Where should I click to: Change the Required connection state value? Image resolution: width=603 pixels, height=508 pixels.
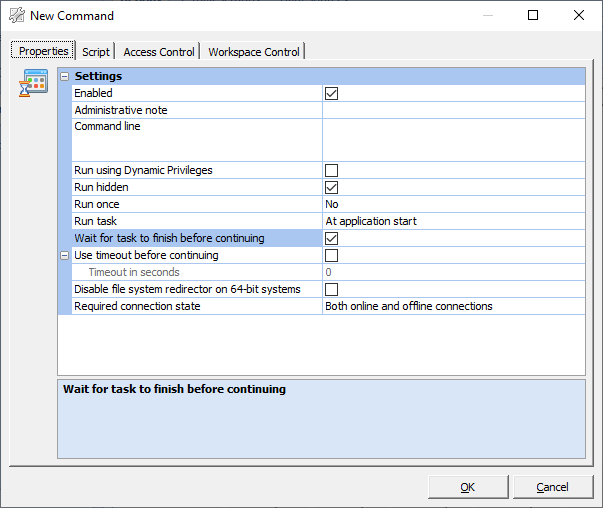[452, 306]
